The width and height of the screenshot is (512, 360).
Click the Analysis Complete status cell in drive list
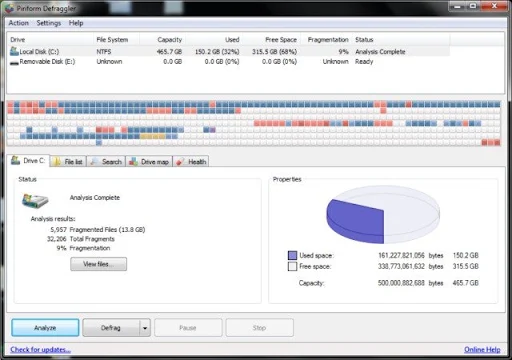coord(380,52)
